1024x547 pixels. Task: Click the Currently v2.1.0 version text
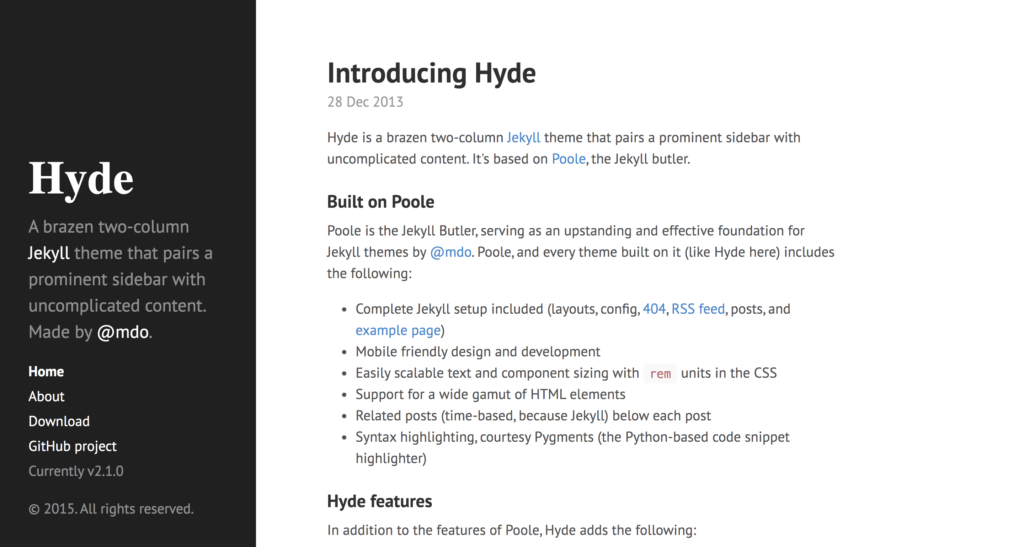[76, 471]
